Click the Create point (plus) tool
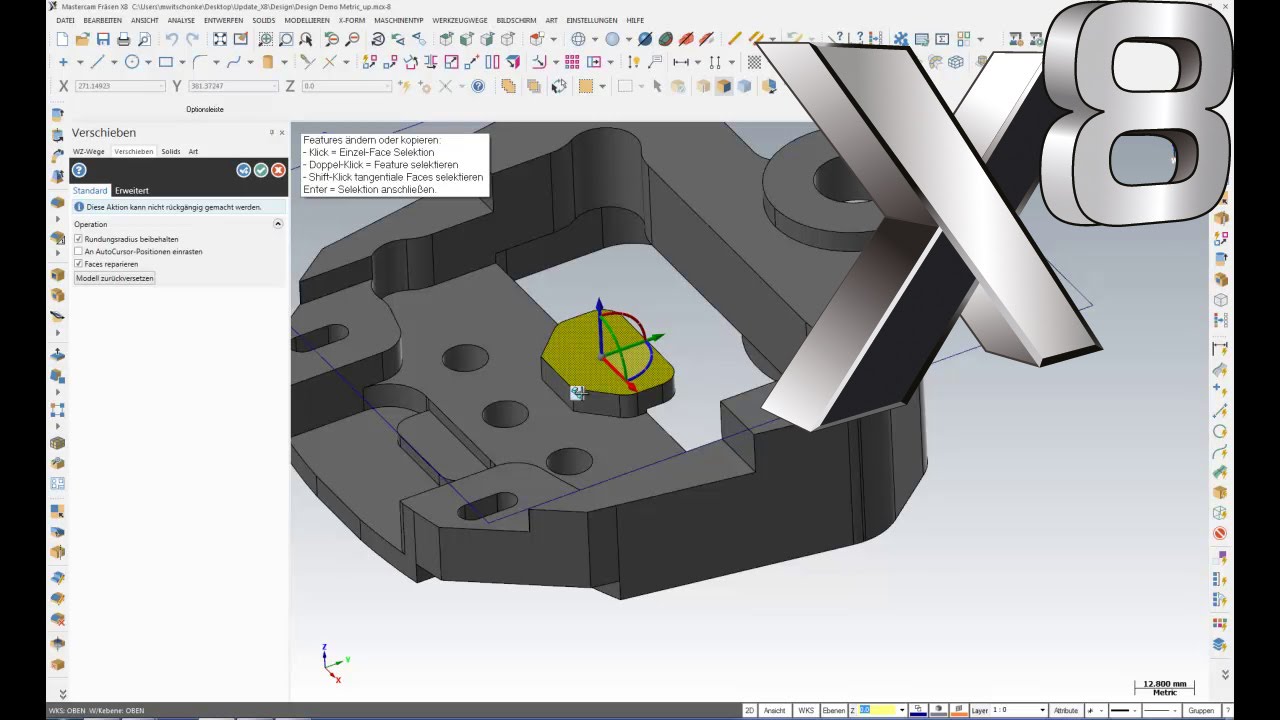This screenshot has height=720, width=1280. [x=63, y=62]
